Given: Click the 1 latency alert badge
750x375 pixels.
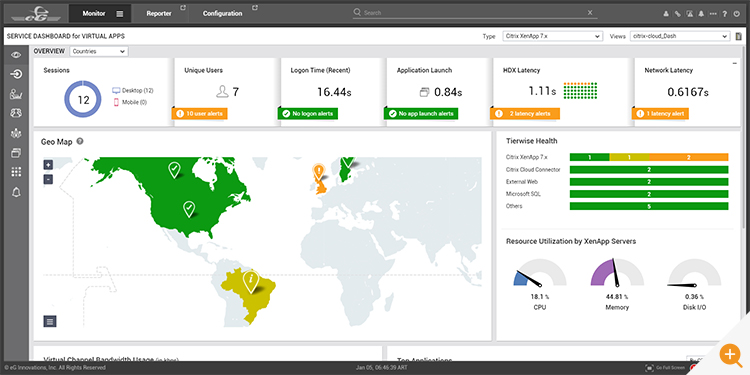Looking at the screenshot, I should [x=660, y=114].
